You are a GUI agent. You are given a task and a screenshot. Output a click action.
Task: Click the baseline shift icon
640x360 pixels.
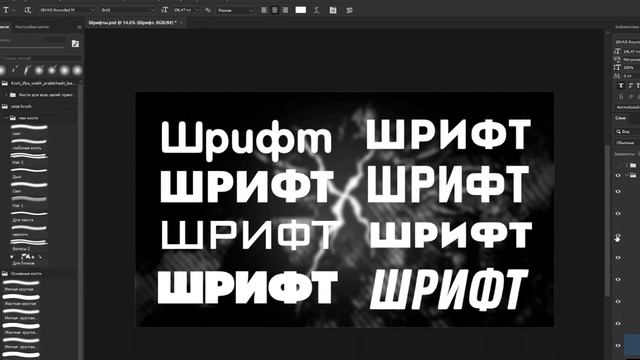tap(617, 76)
